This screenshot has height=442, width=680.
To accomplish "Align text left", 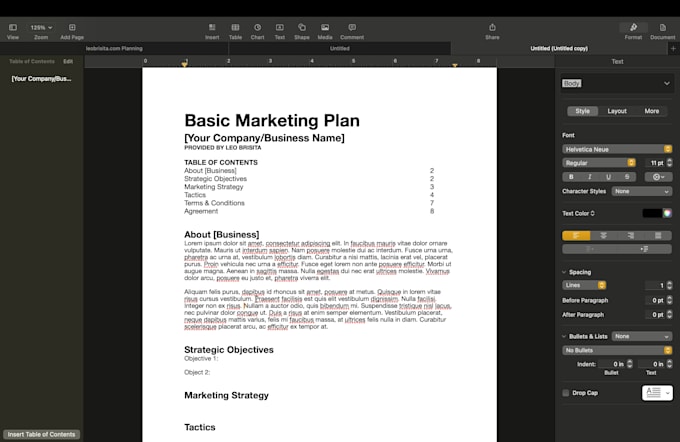I will point(576,236).
